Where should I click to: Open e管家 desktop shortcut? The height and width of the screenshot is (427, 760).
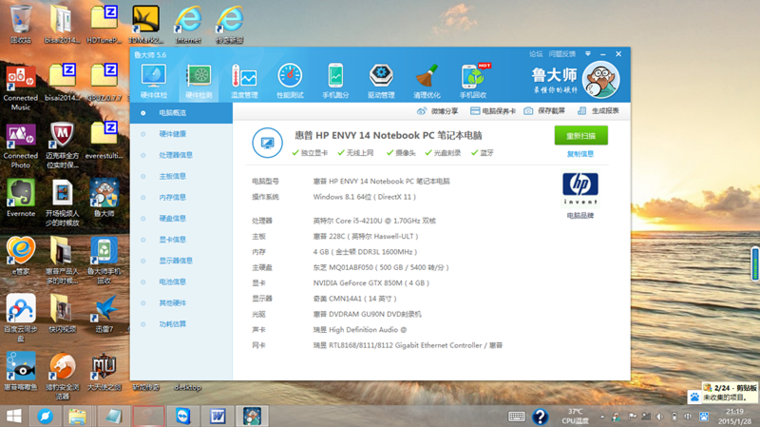click(x=20, y=256)
